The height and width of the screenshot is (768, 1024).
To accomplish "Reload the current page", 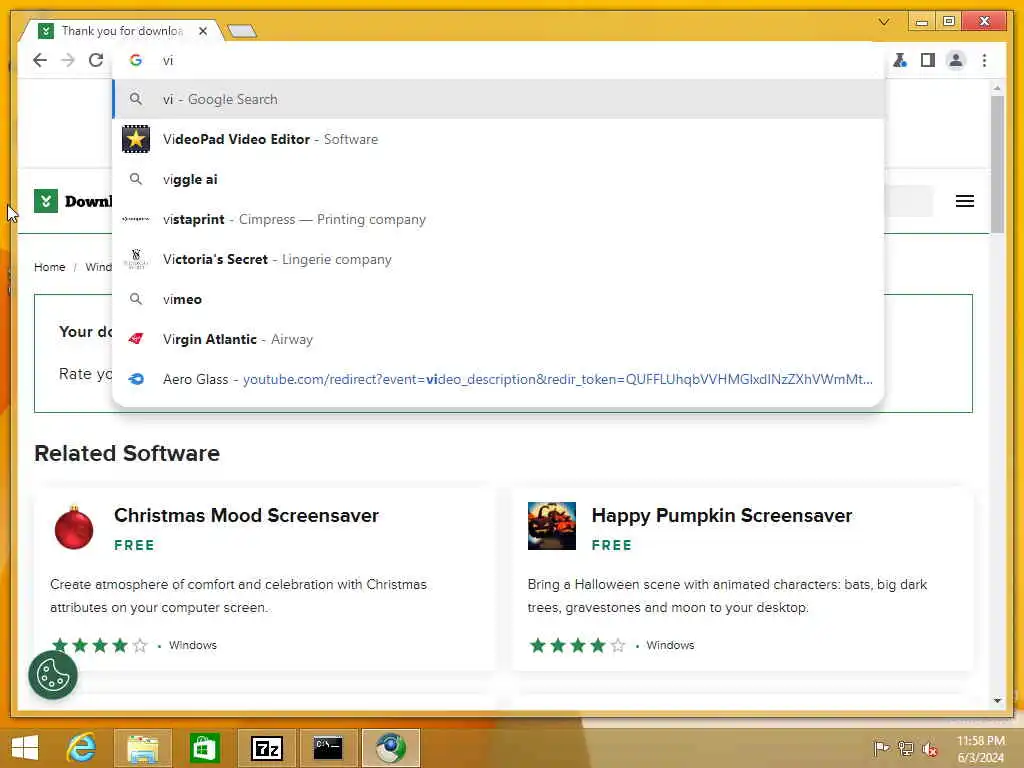I will [96, 60].
